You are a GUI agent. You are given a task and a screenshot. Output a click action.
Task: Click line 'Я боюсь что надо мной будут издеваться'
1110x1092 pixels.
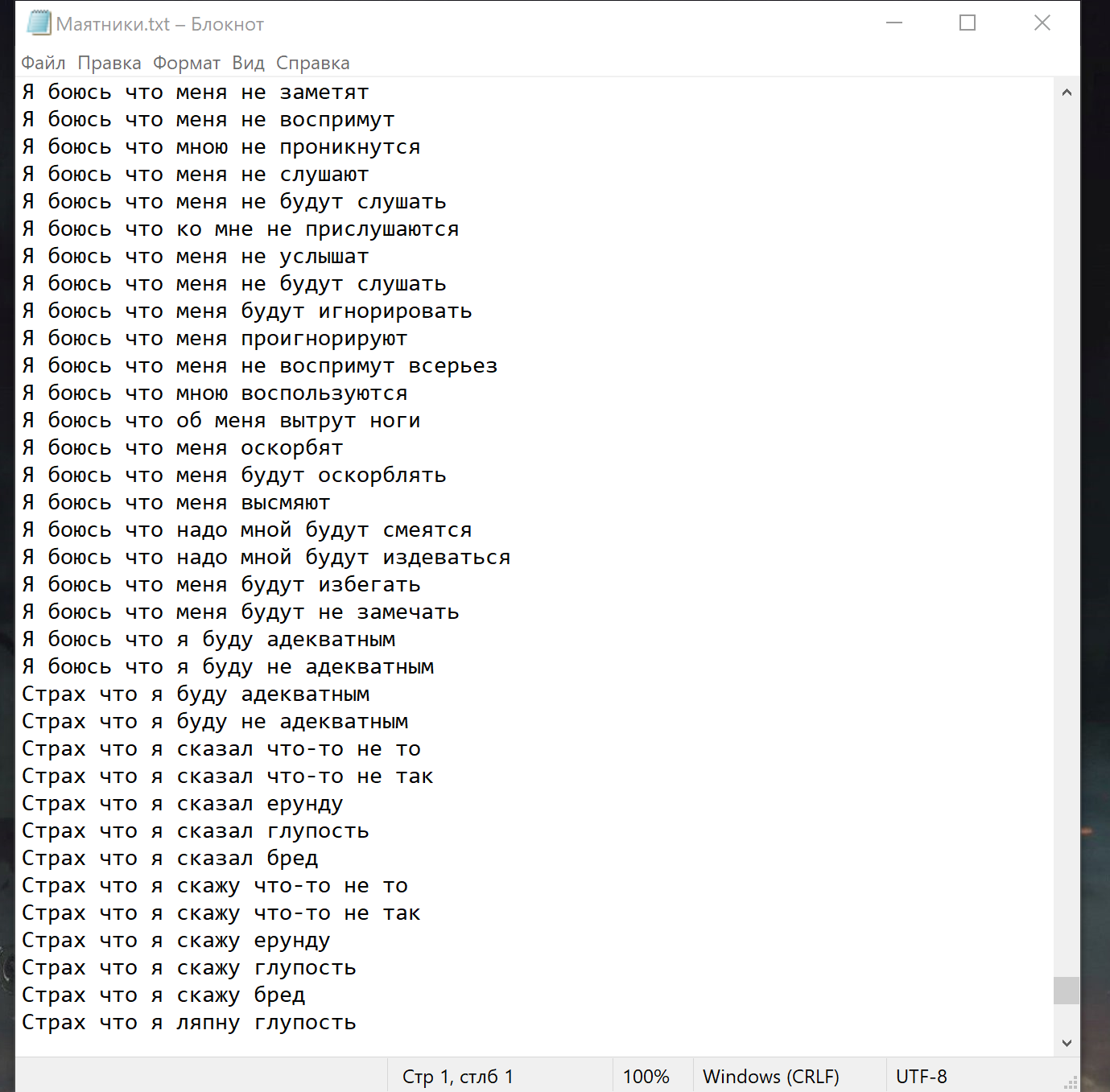pos(266,558)
